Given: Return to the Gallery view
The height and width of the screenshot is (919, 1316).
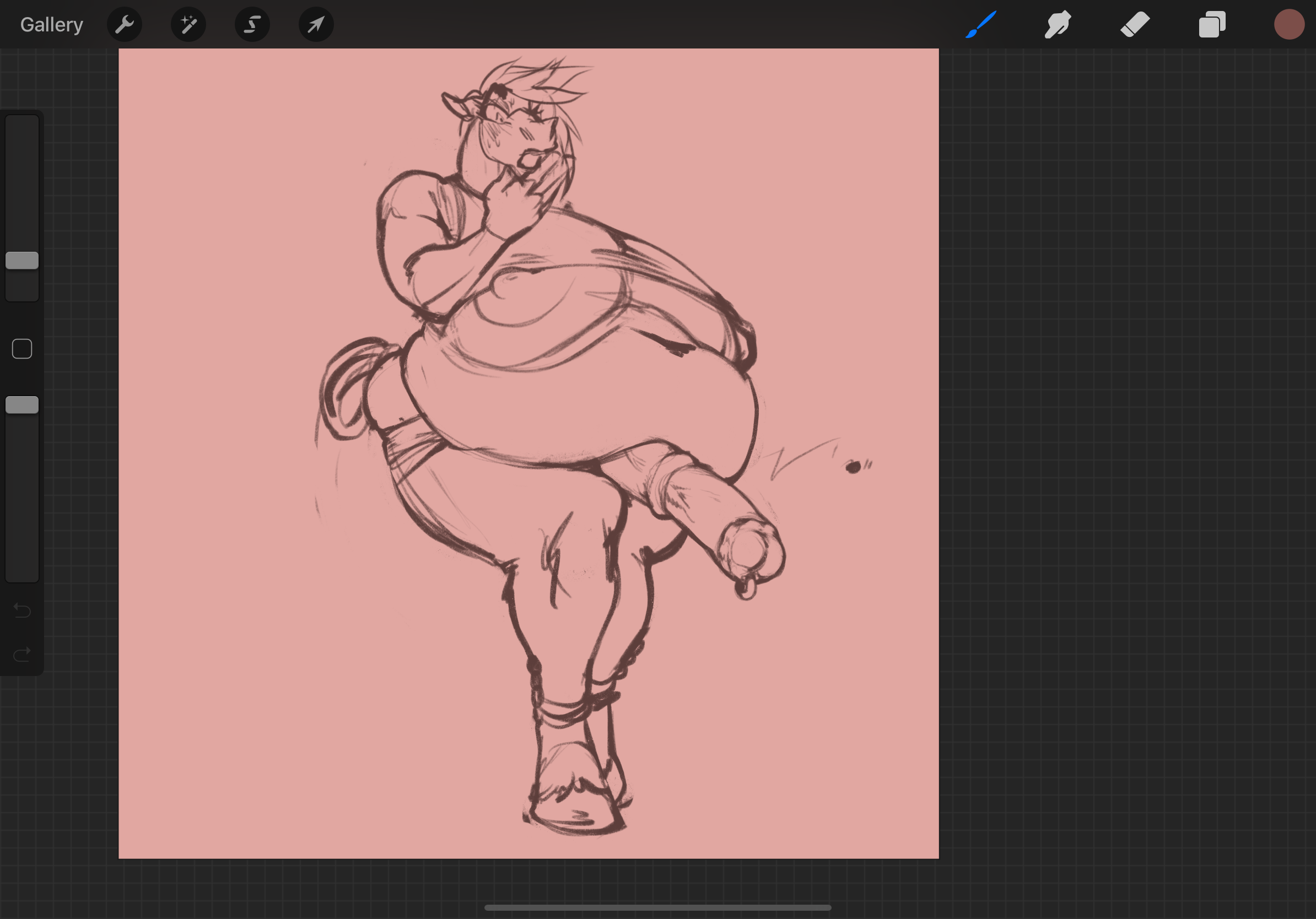Looking at the screenshot, I should (52, 25).
